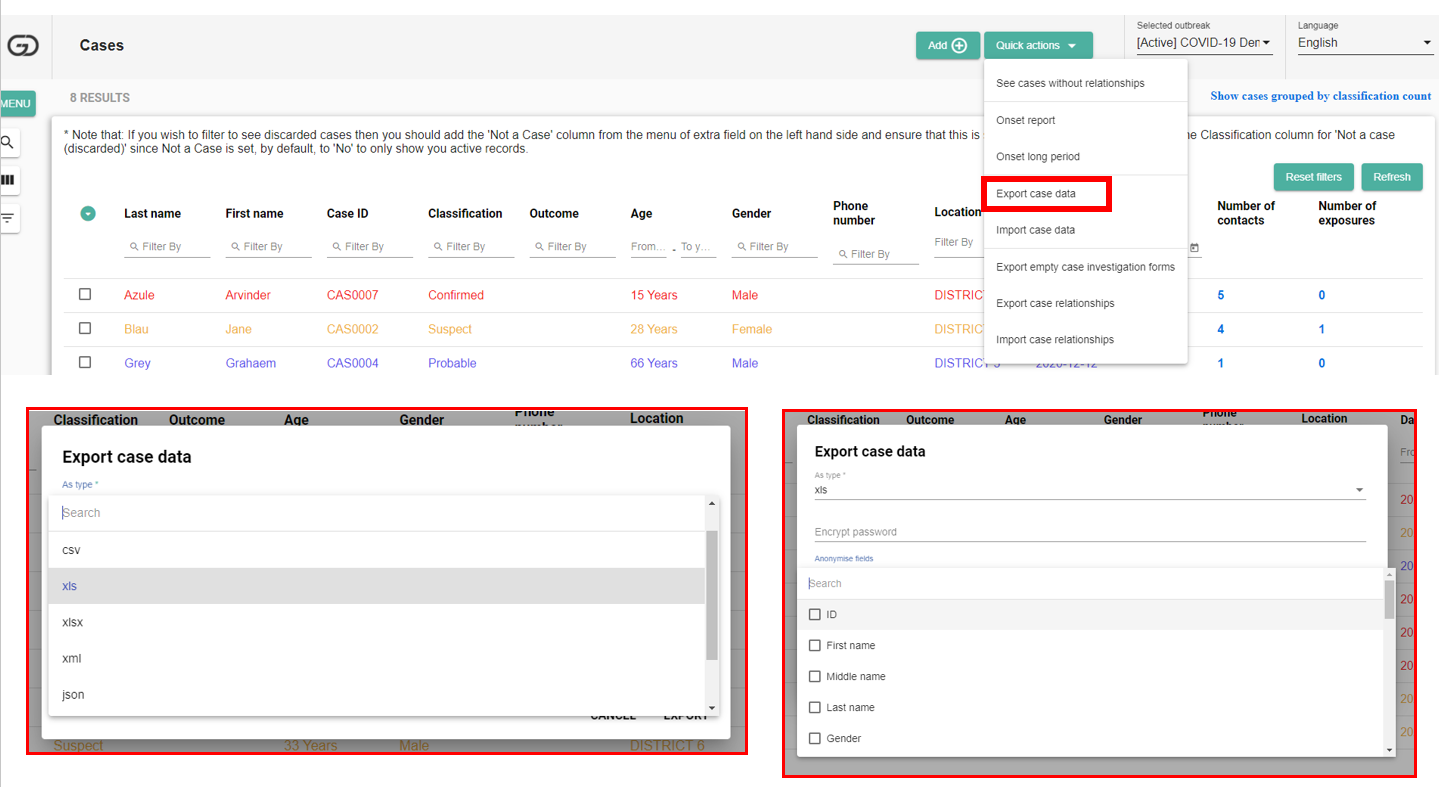
Task: Open the search icon in left sidebar
Action: (8, 143)
